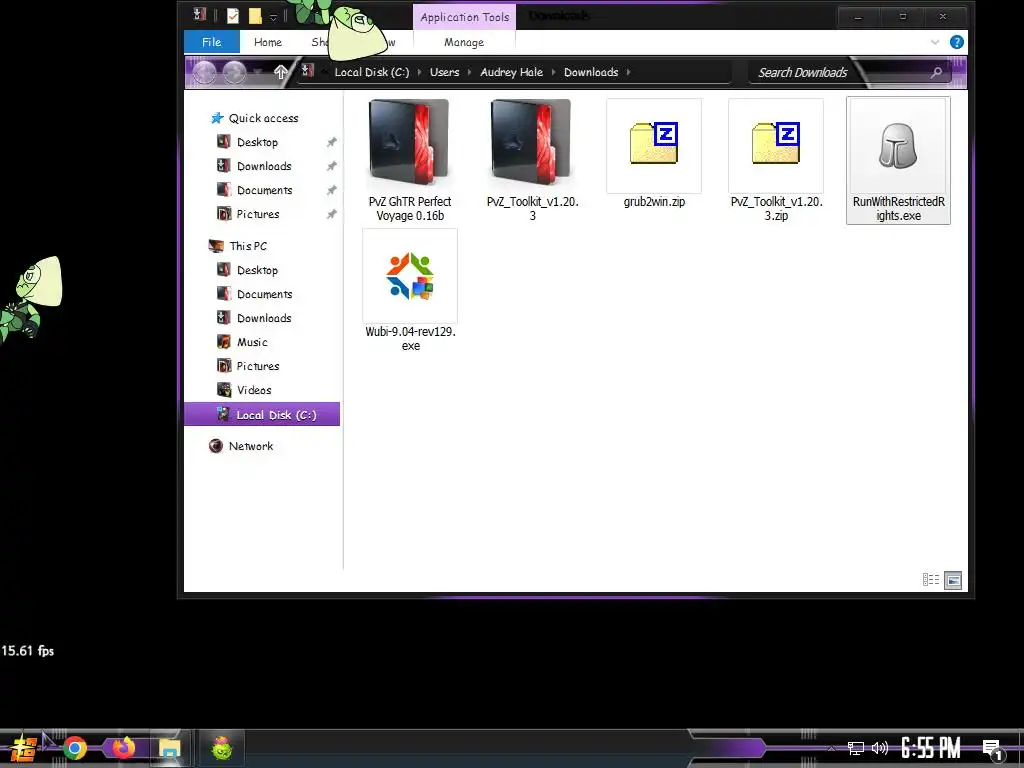Click Users in the address breadcrumb

[x=444, y=72]
